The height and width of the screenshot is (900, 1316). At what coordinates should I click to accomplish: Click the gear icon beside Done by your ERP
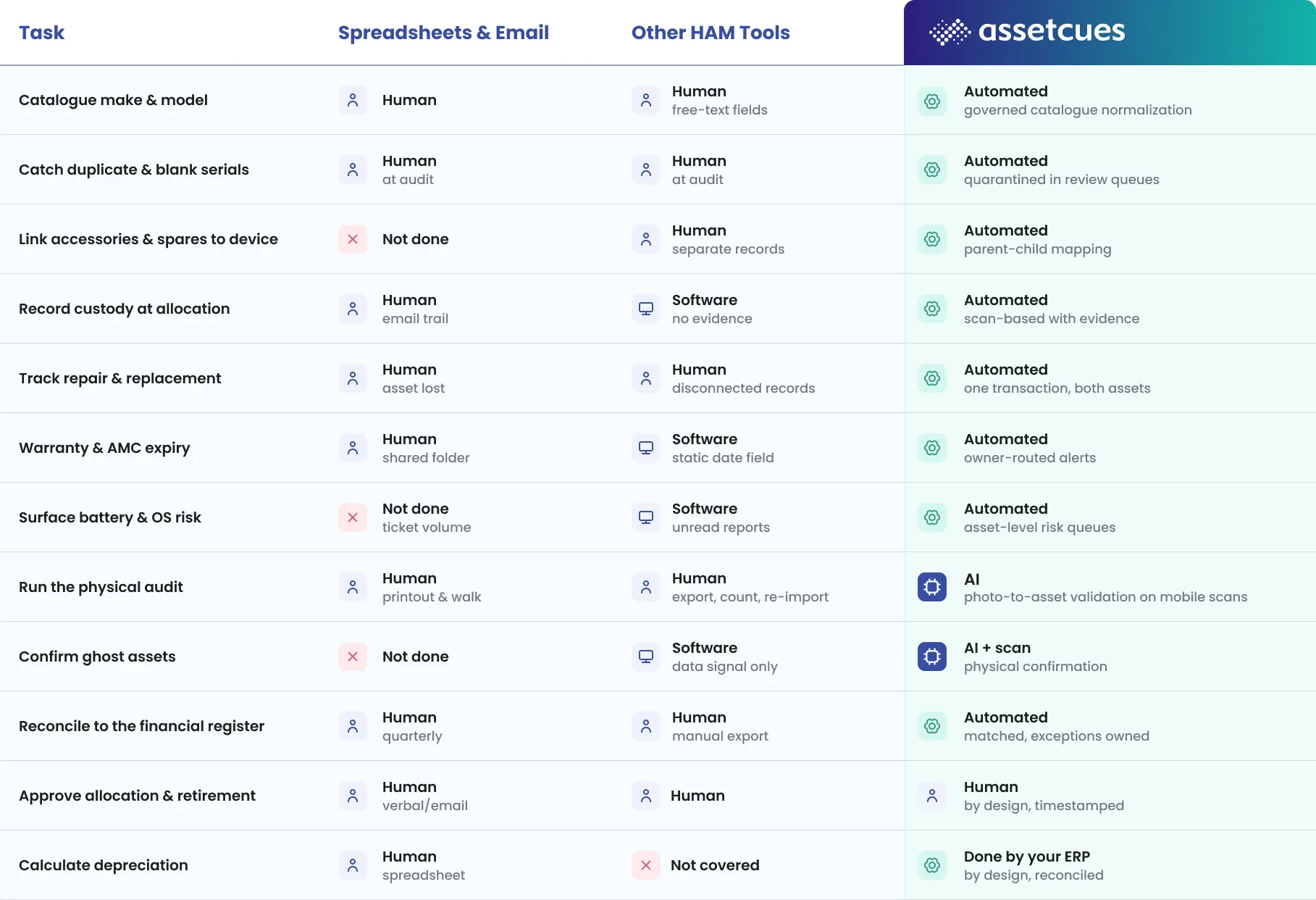point(932,865)
